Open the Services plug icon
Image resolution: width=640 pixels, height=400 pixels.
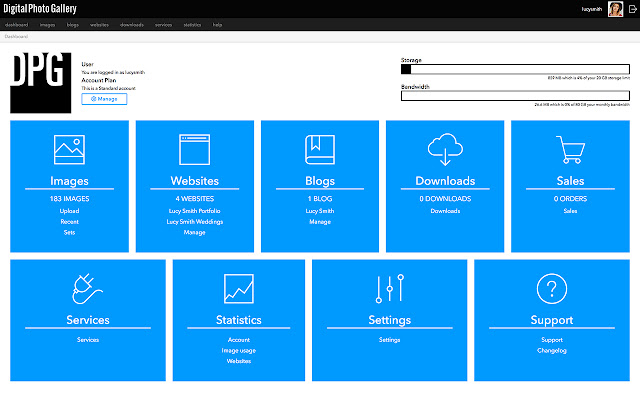(88, 288)
